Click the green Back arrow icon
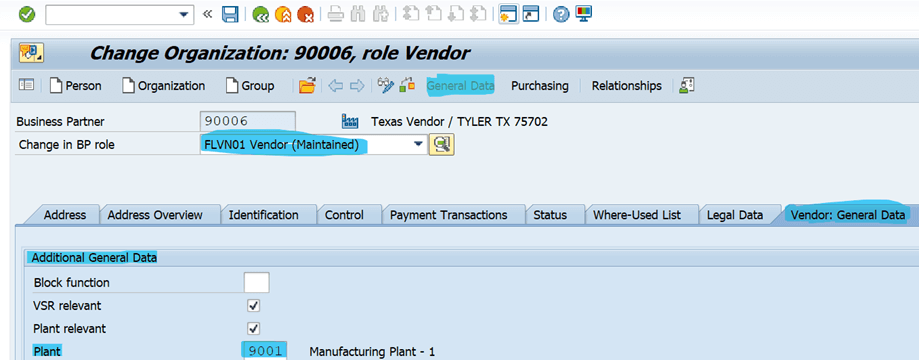919x360 pixels. pos(260,14)
